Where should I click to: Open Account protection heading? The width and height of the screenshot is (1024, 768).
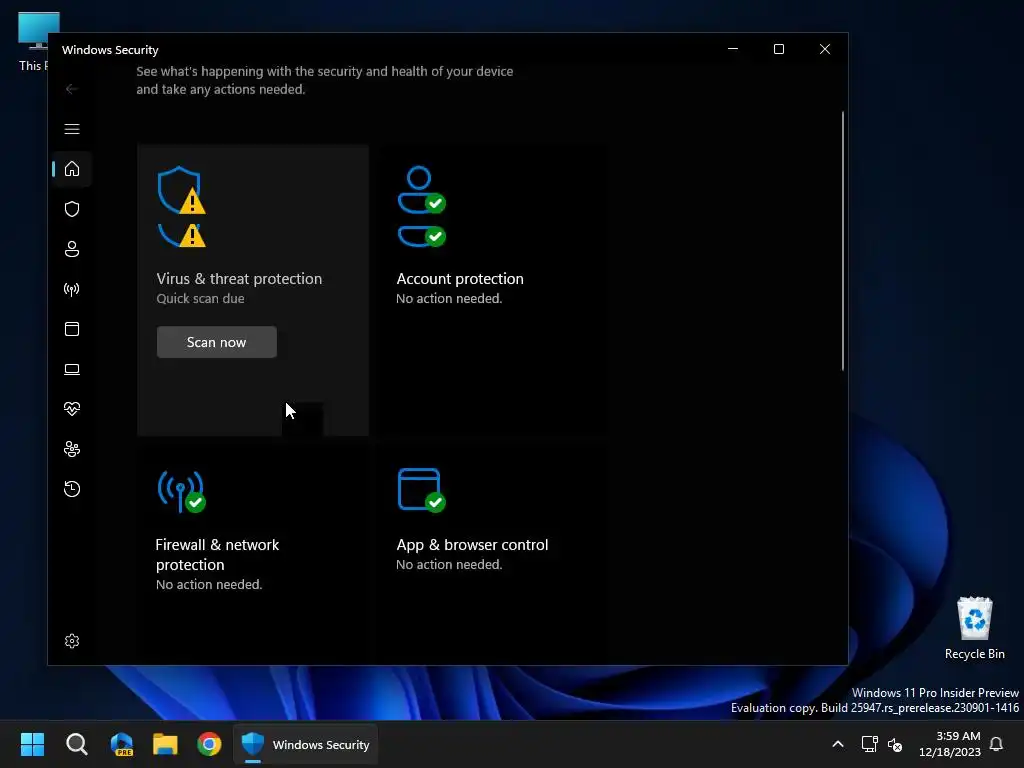tap(460, 279)
